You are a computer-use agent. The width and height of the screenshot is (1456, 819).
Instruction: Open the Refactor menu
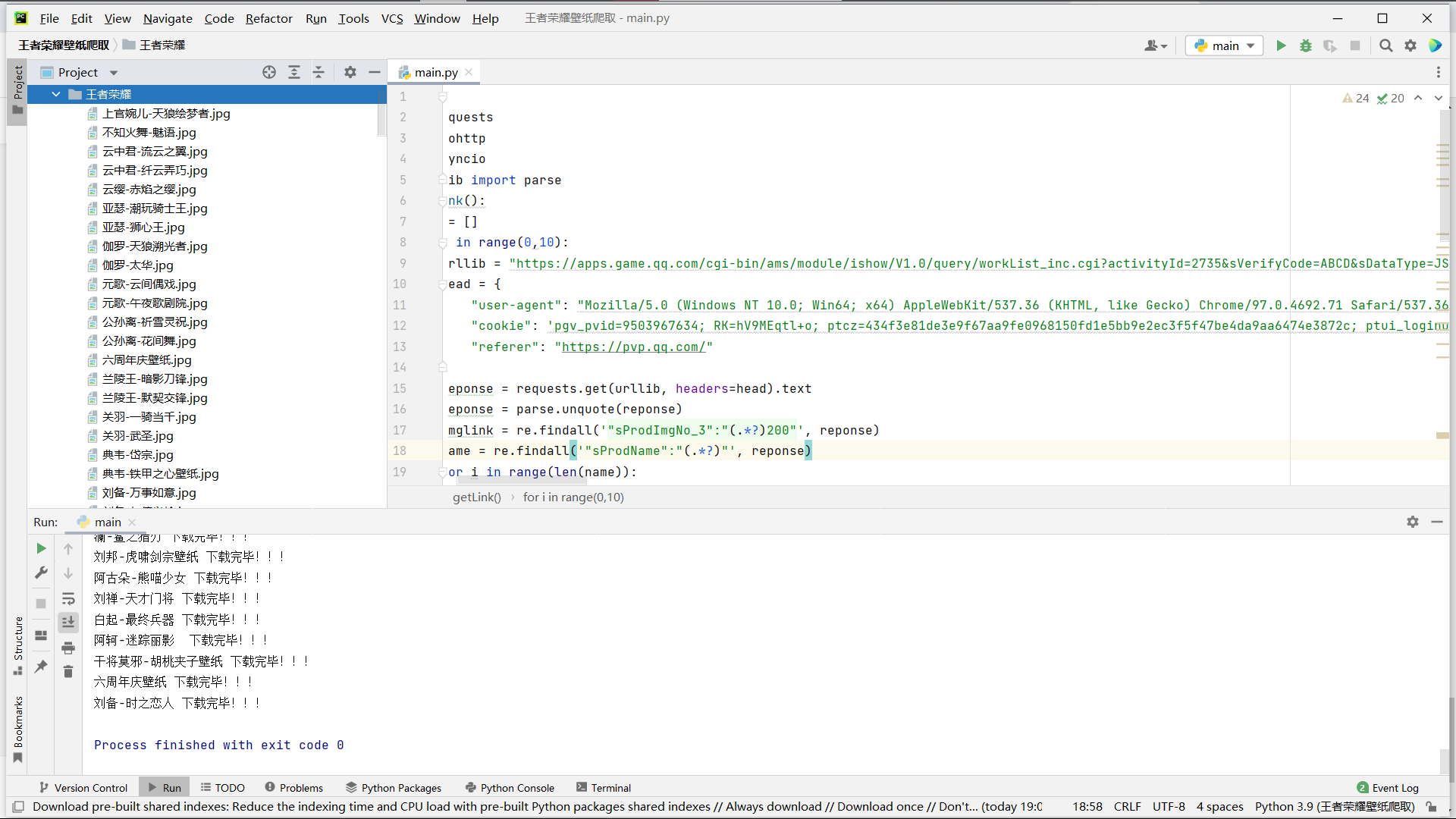(268, 18)
